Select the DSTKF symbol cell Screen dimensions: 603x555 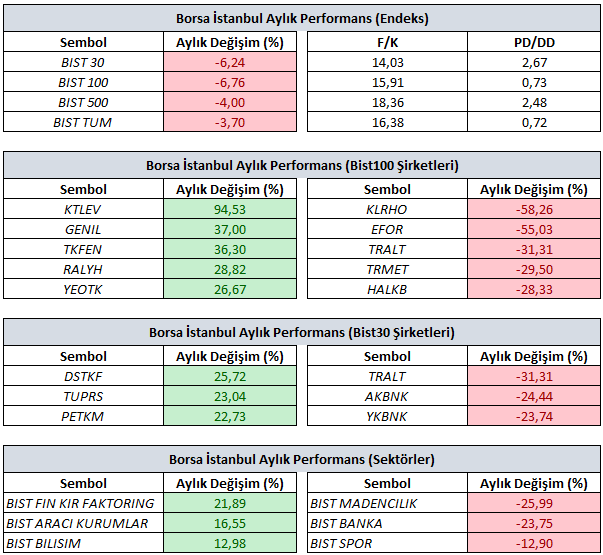click(x=82, y=376)
